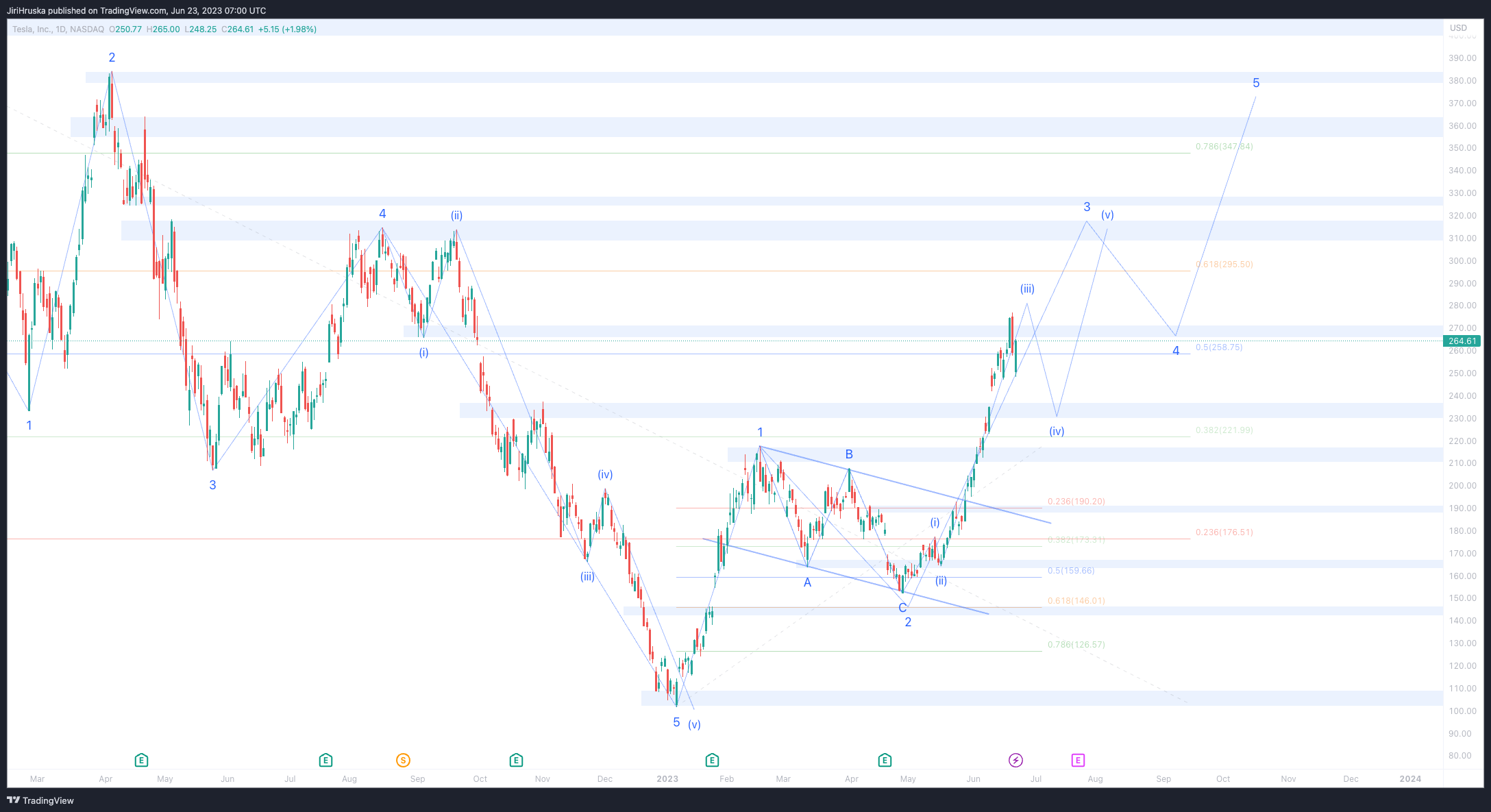This screenshot has width=1491, height=812.
Task: Click the 2023 label on time axis
Action: (667, 779)
